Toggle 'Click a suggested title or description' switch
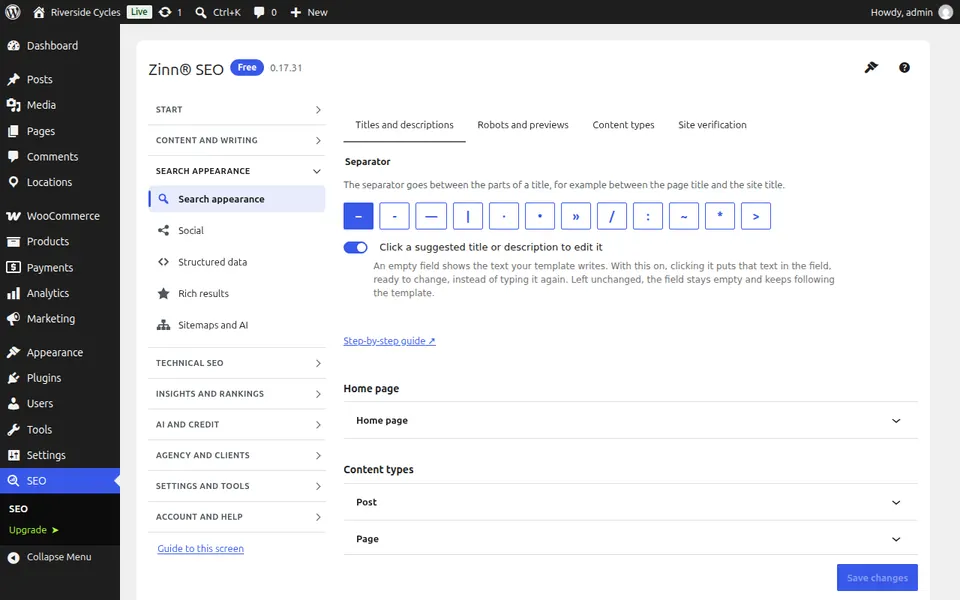Image resolution: width=960 pixels, height=600 pixels. pyautogui.click(x=355, y=247)
